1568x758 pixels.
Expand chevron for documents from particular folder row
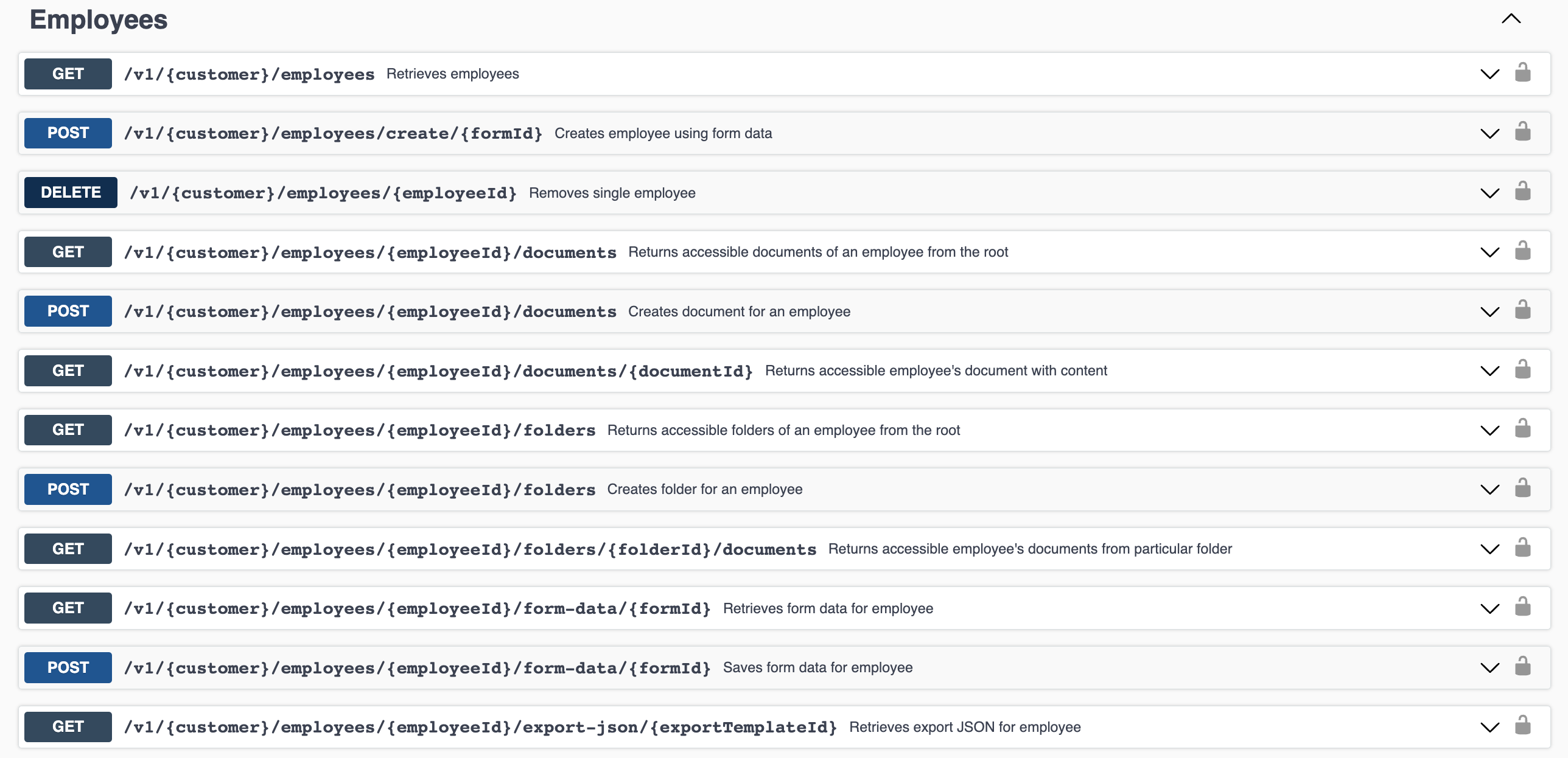(x=1489, y=549)
